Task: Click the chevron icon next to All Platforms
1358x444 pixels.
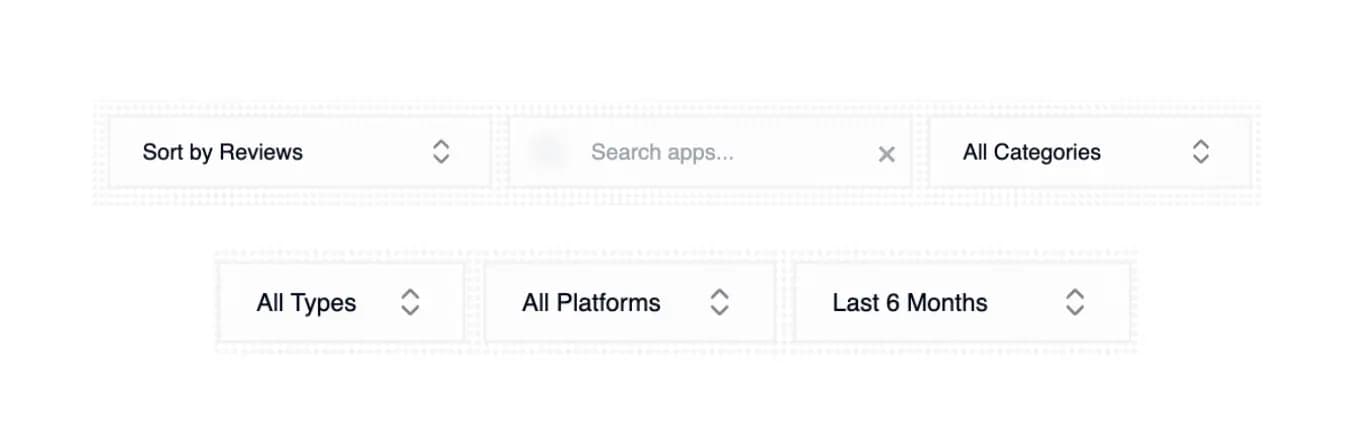Action: pyautogui.click(x=719, y=303)
